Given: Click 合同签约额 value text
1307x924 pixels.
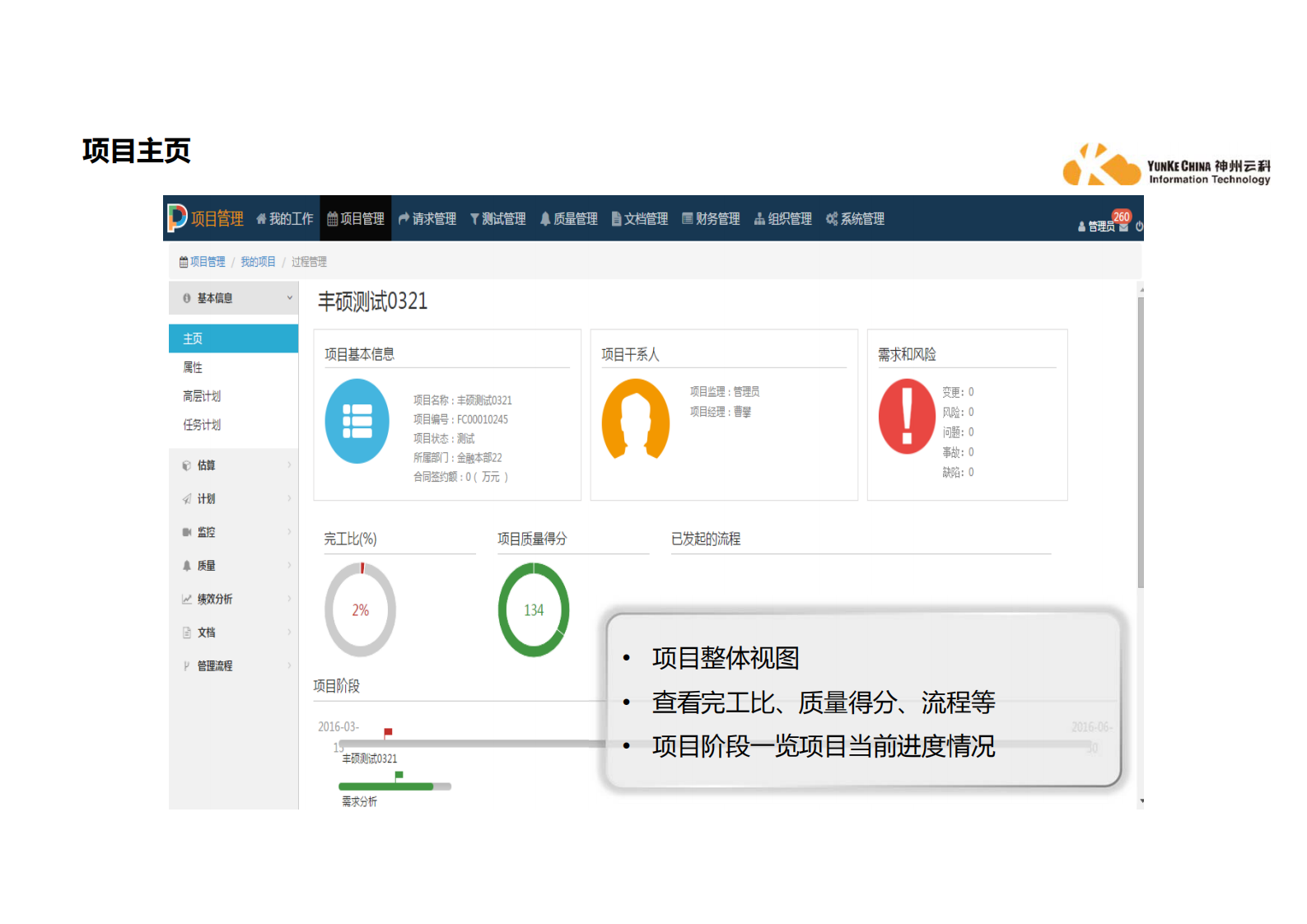Looking at the screenshot, I should pyautogui.click(x=460, y=477).
